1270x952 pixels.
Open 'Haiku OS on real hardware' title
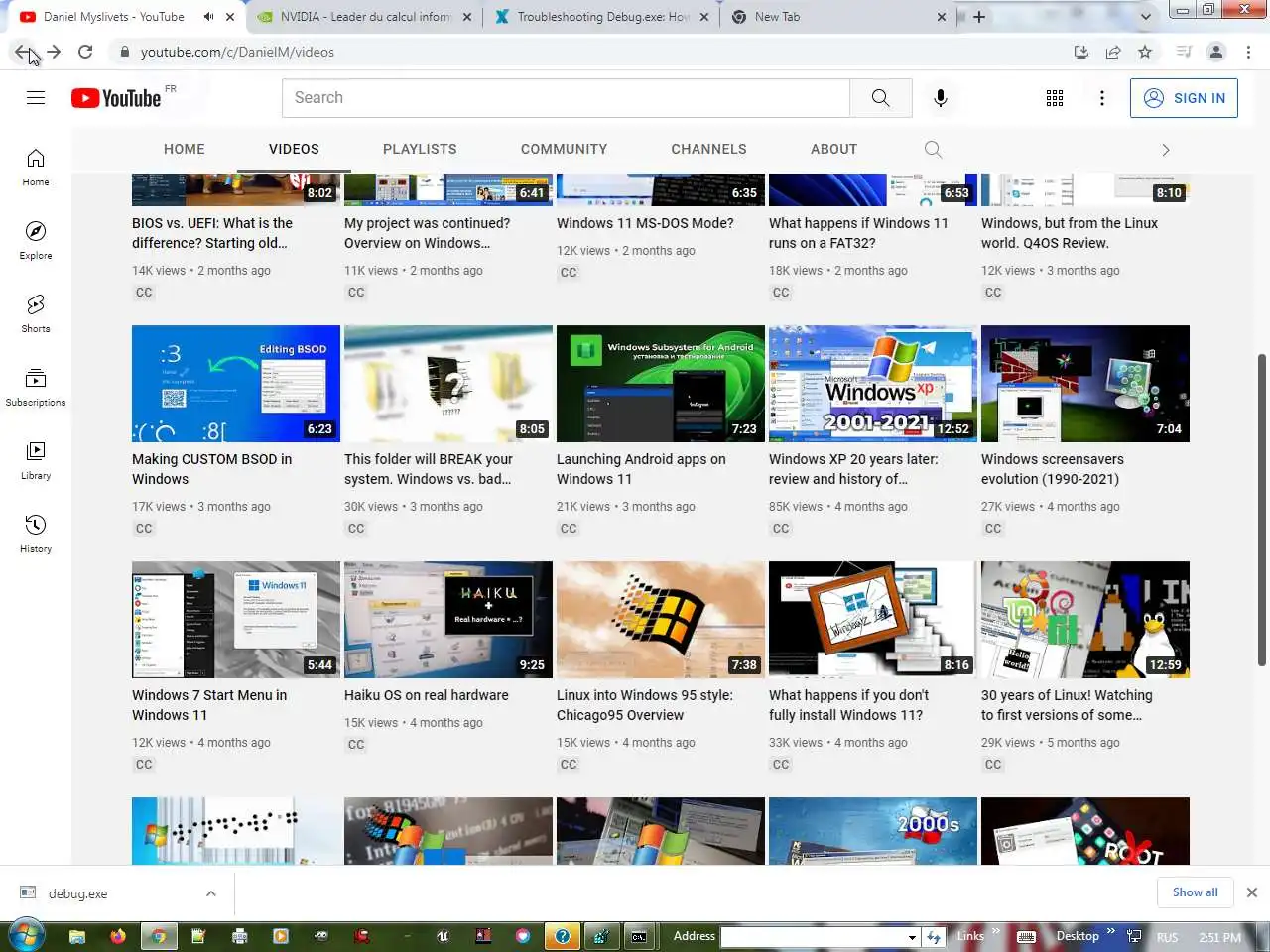click(426, 695)
